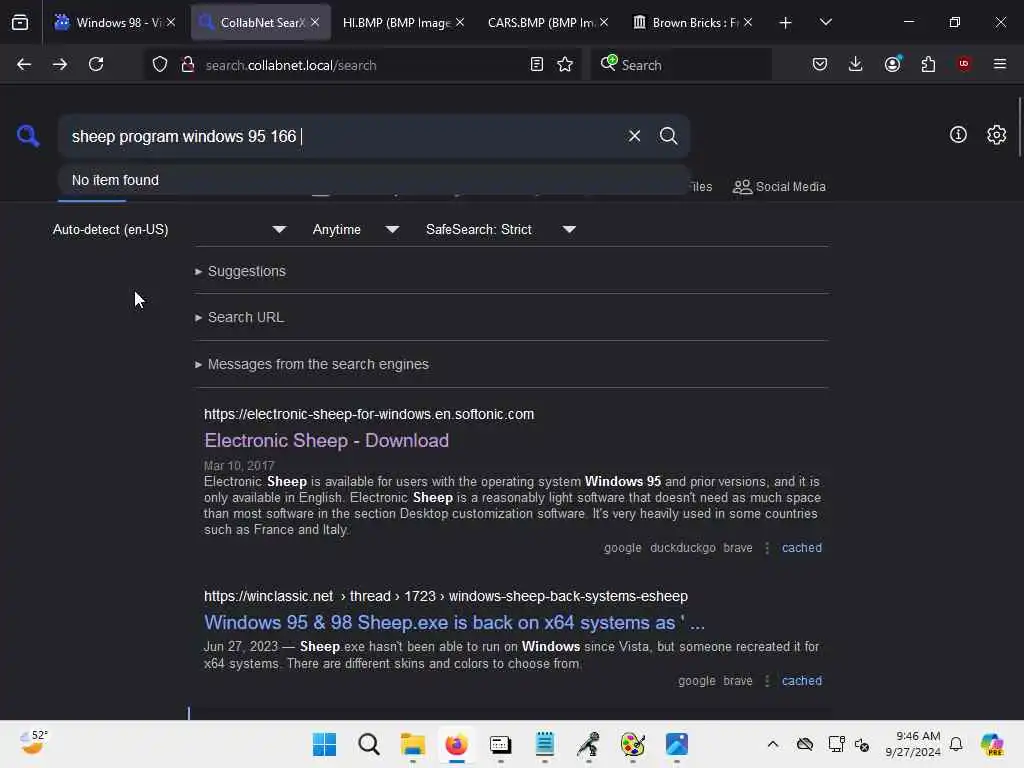Open the weather widget showing 52°
Image resolution: width=1024 pixels, height=768 pixels.
[x=34, y=743]
